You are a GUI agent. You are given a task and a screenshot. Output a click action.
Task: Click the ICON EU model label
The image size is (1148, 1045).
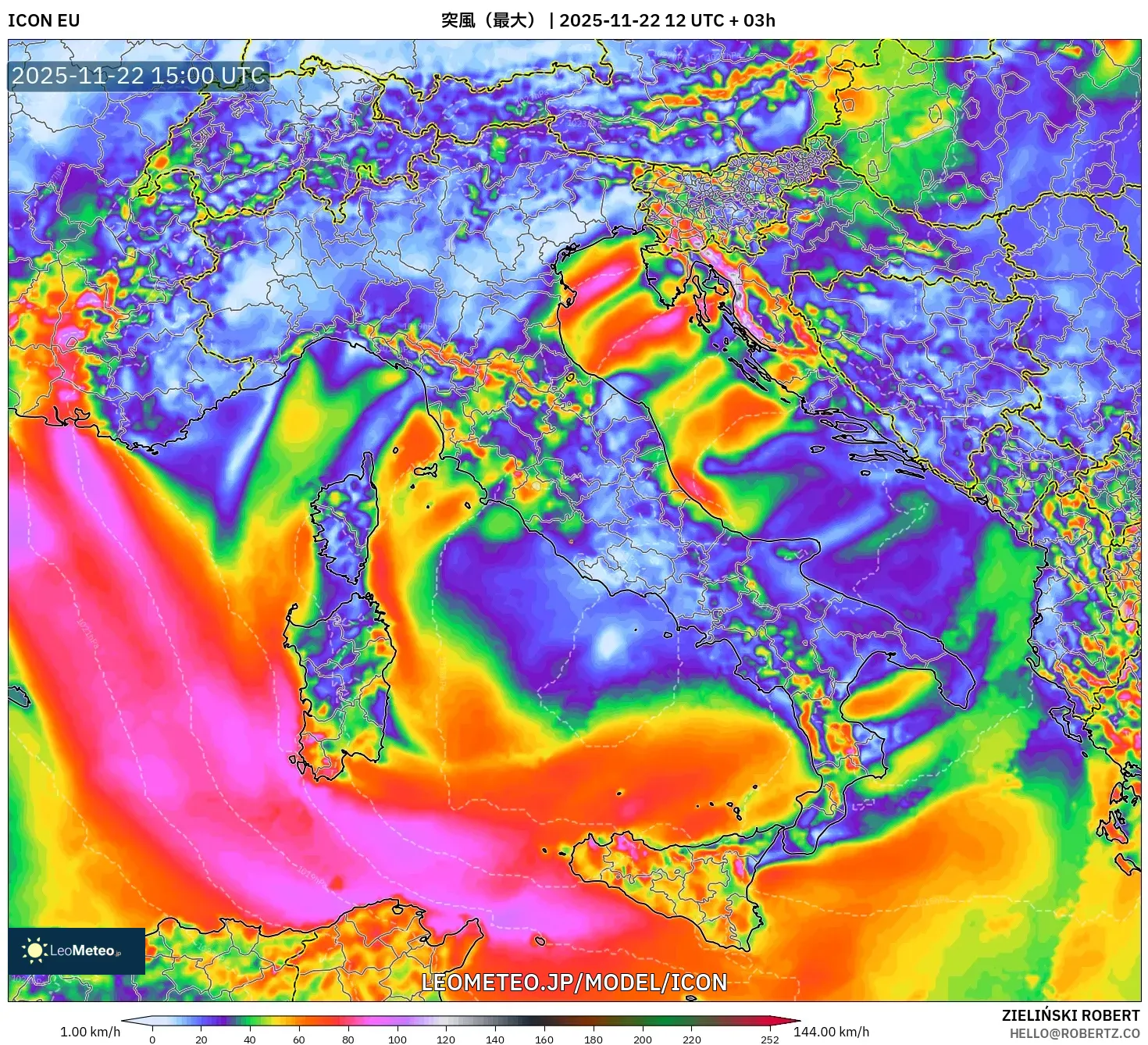44,20
